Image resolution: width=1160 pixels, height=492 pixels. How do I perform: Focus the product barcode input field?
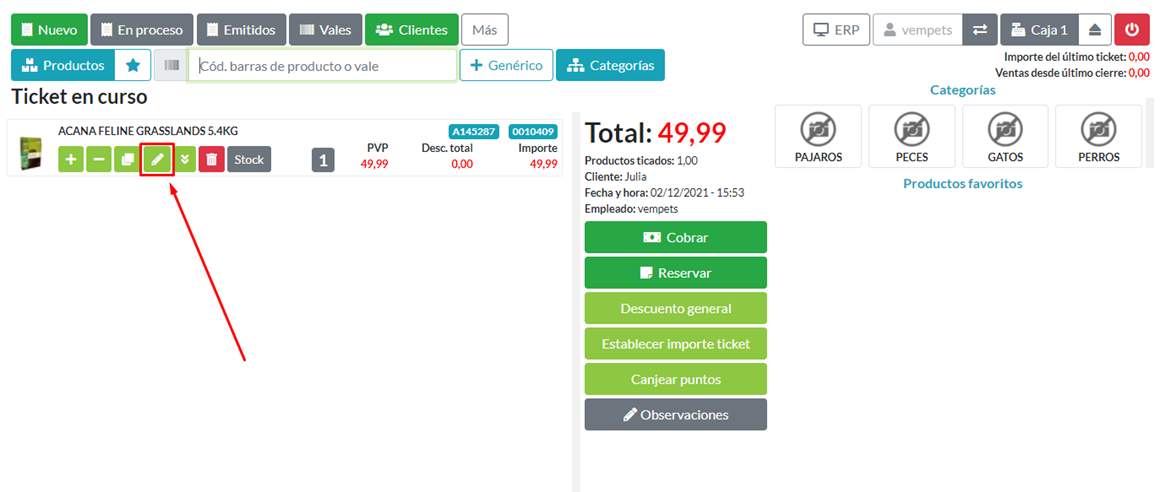(x=323, y=66)
